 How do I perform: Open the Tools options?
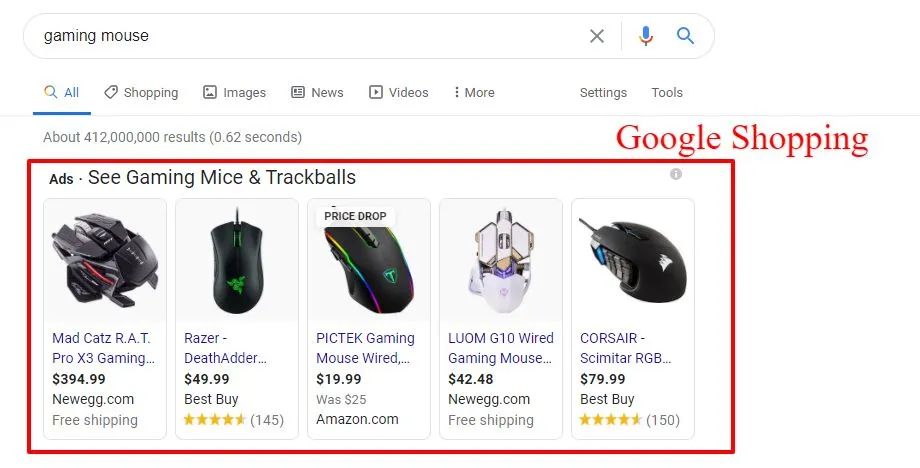coord(667,92)
